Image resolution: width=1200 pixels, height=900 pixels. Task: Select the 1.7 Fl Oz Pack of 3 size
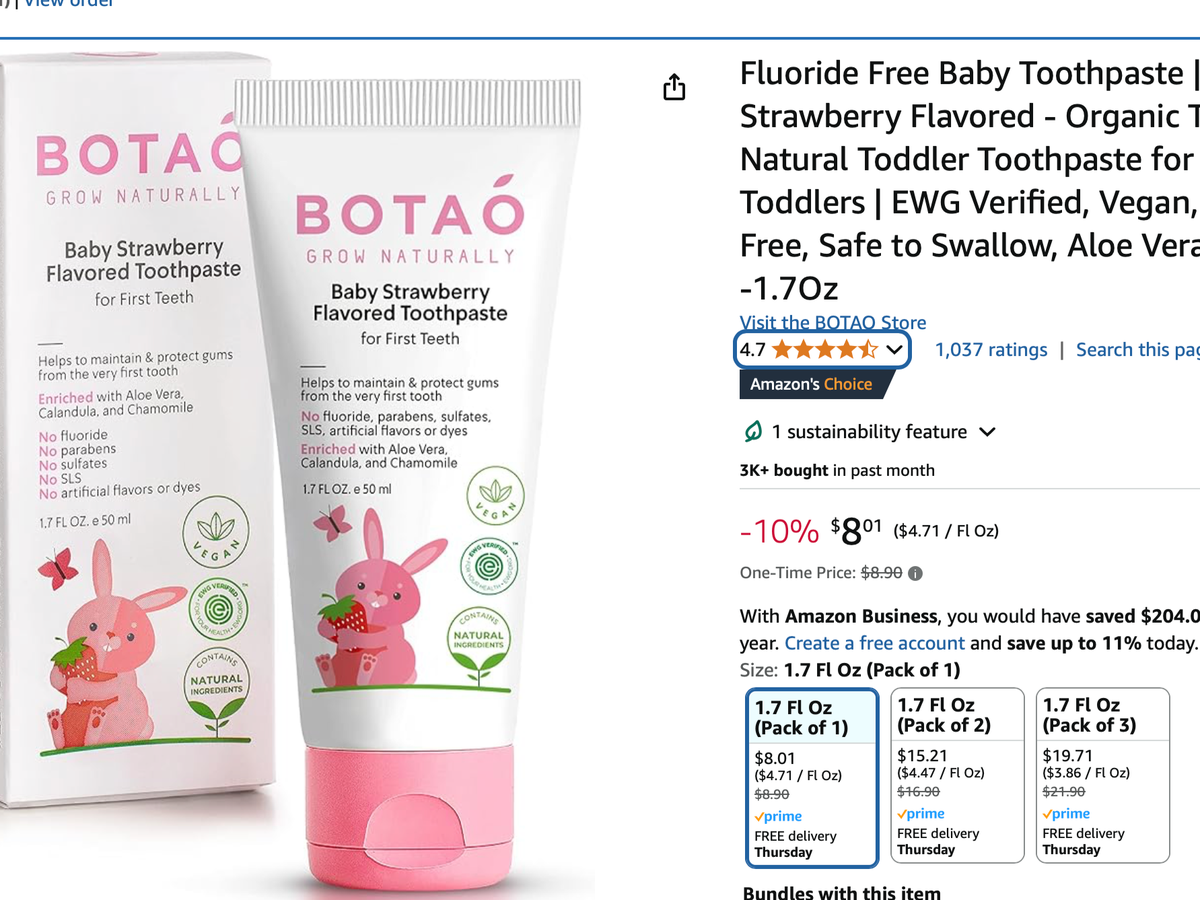[1102, 775]
